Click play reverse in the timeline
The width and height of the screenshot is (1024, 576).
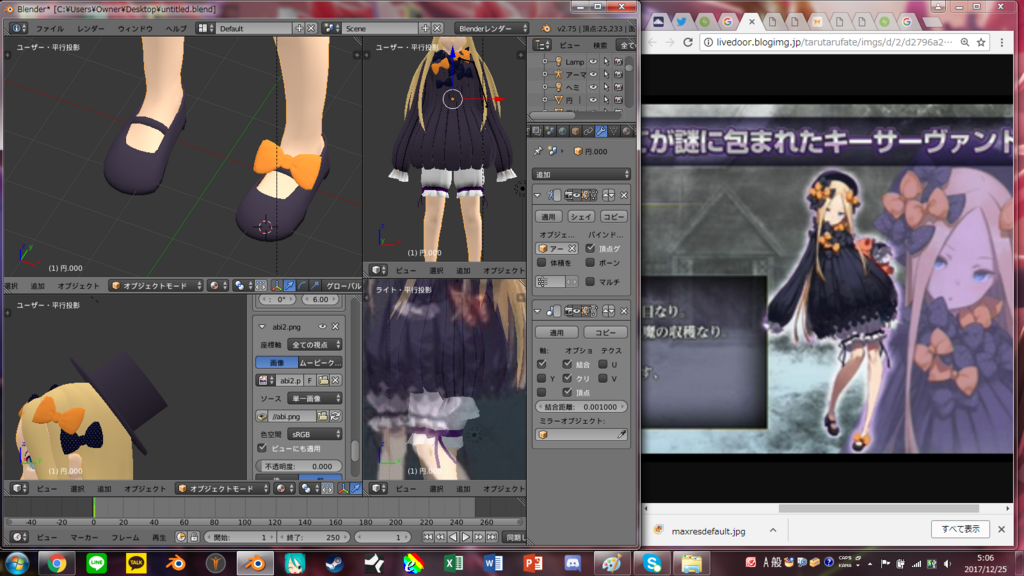coord(453,537)
